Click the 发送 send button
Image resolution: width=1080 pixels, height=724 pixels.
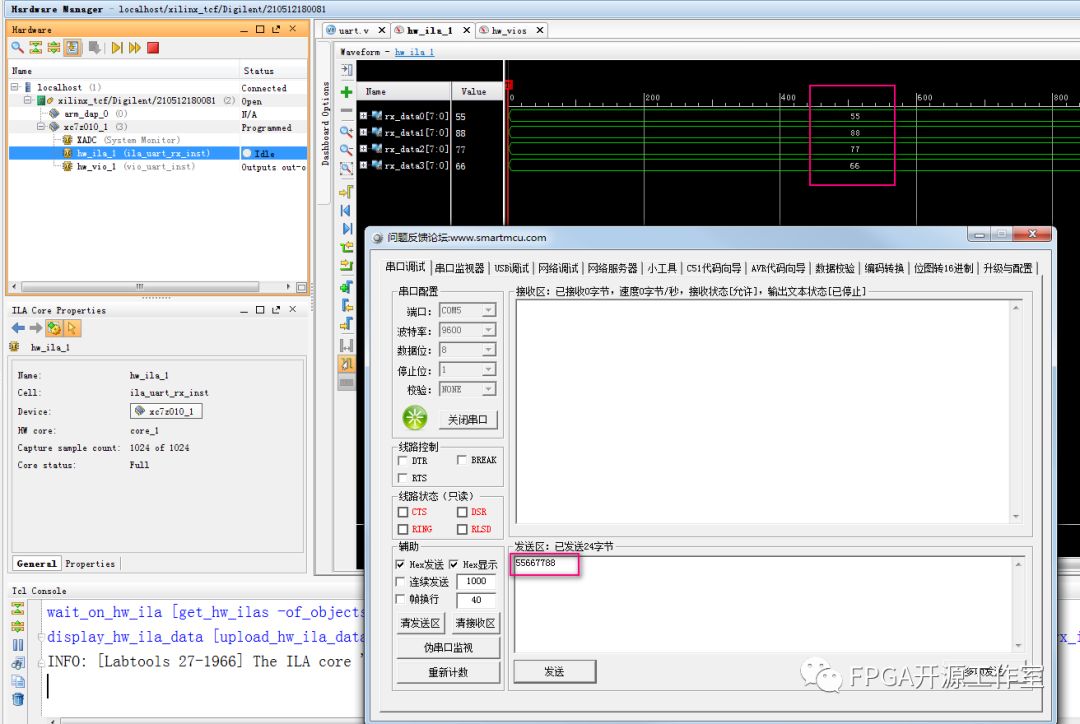554,672
